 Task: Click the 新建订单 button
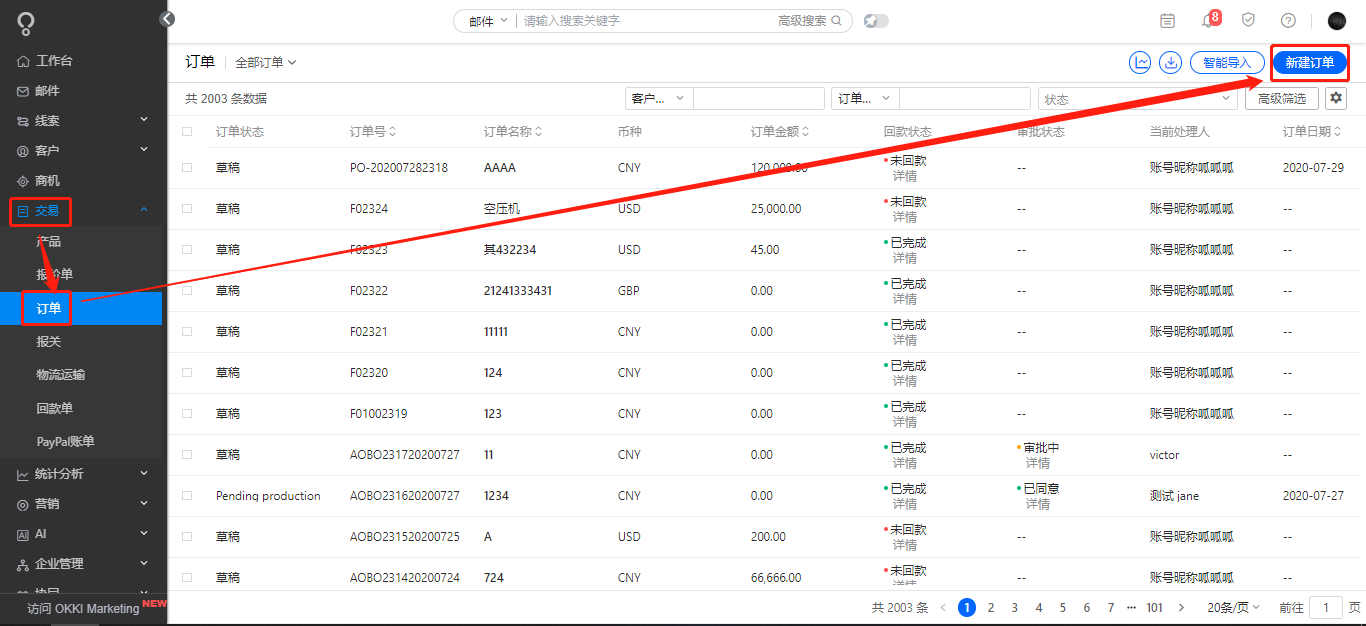(x=1309, y=61)
